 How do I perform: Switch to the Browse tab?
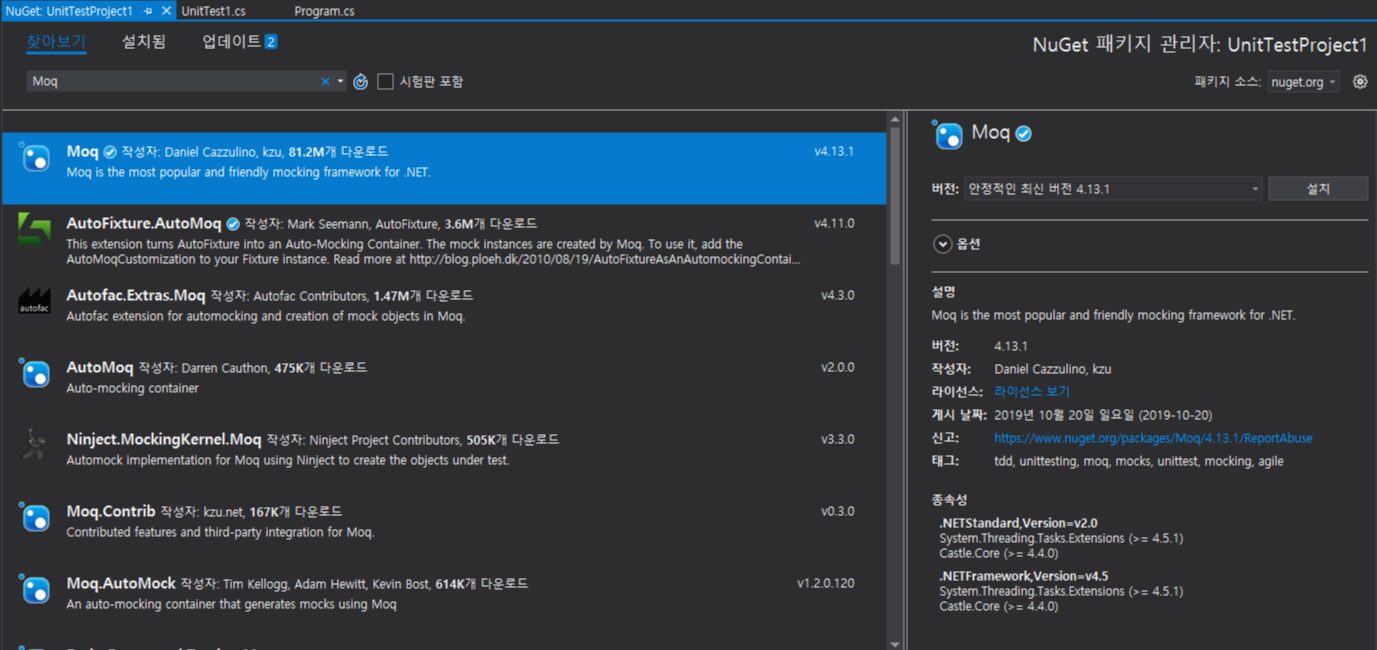[x=56, y=42]
